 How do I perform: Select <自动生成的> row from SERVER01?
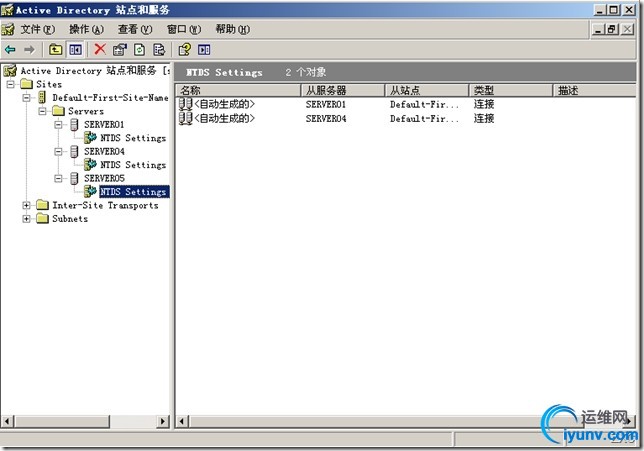click(224, 104)
